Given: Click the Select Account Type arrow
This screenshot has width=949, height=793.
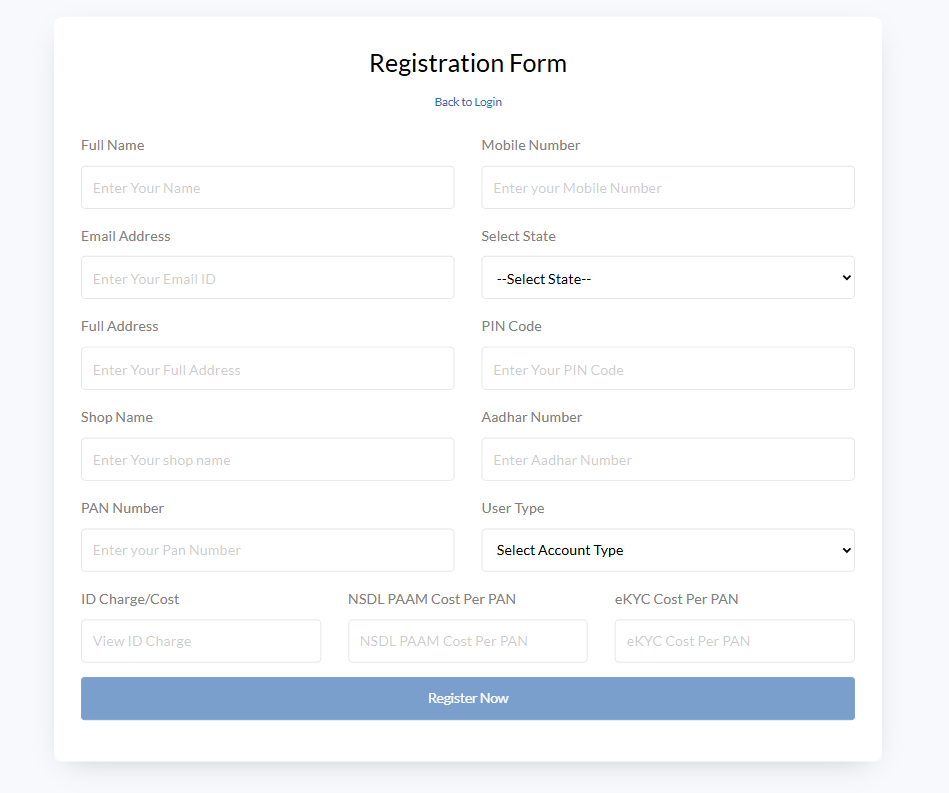Looking at the screenshot, I should pyautogui.click(x=846, y=550).
